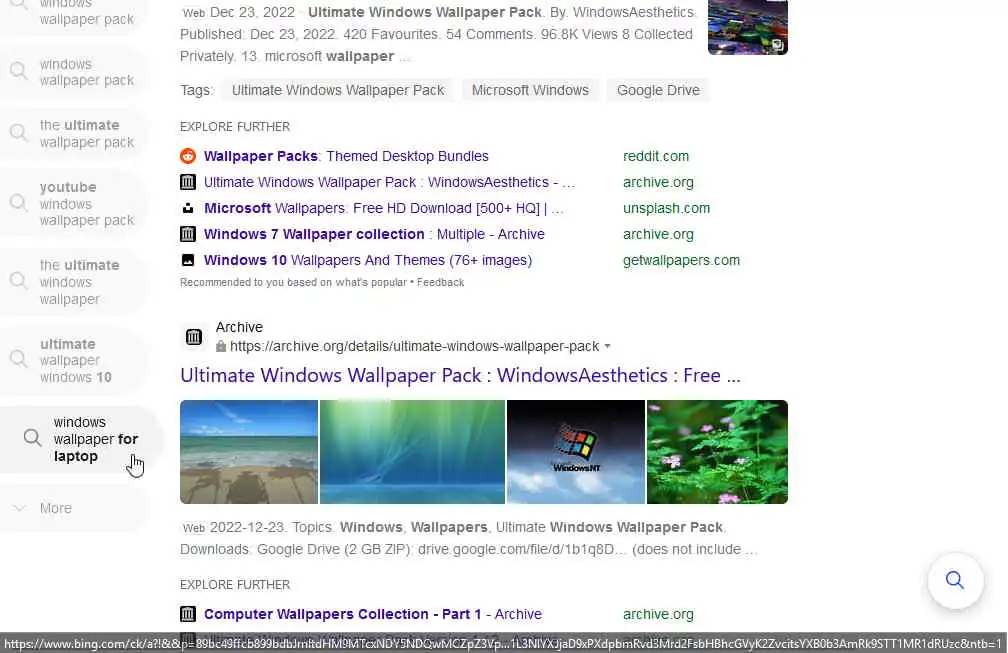The image size is (1008, 653).
Task: Click magnifier icon beside 'youtube windows wallpaper pack'
Action: click(x=19, y=203)
